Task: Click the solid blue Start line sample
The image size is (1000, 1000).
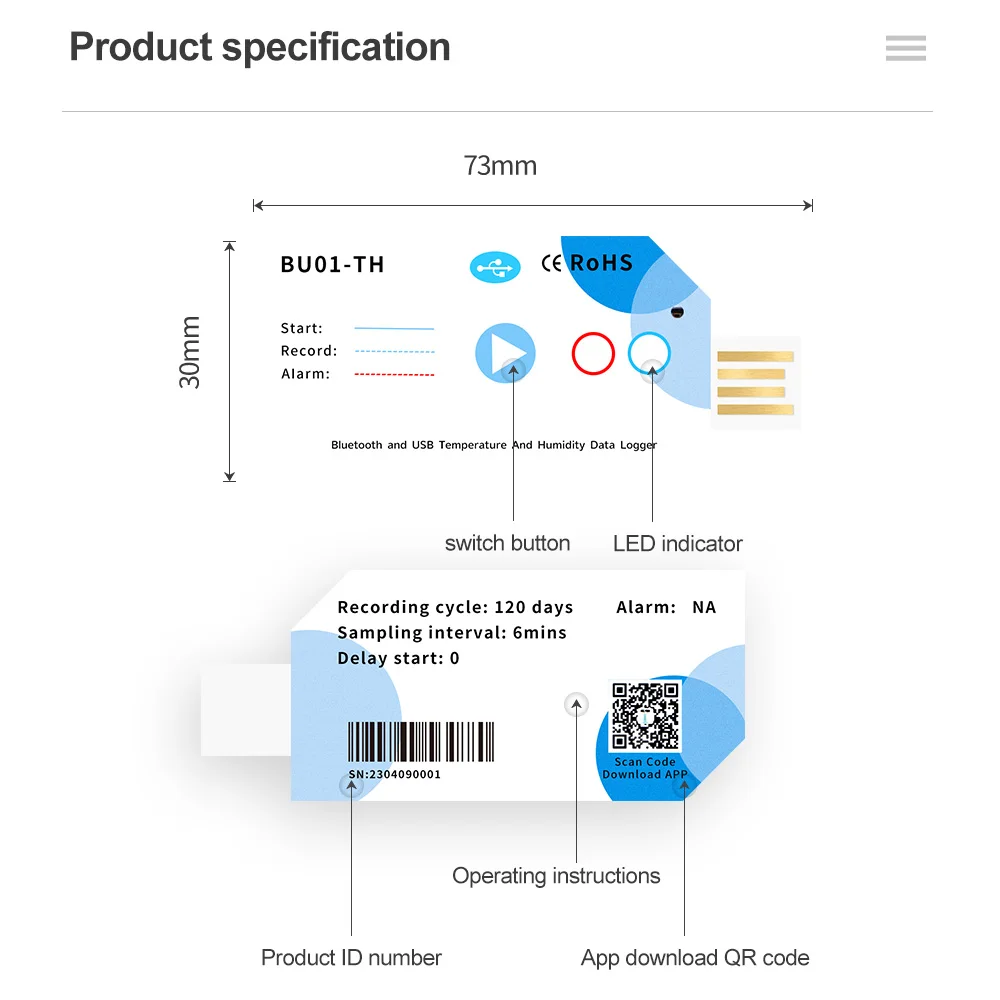Action: click(395, 328)
